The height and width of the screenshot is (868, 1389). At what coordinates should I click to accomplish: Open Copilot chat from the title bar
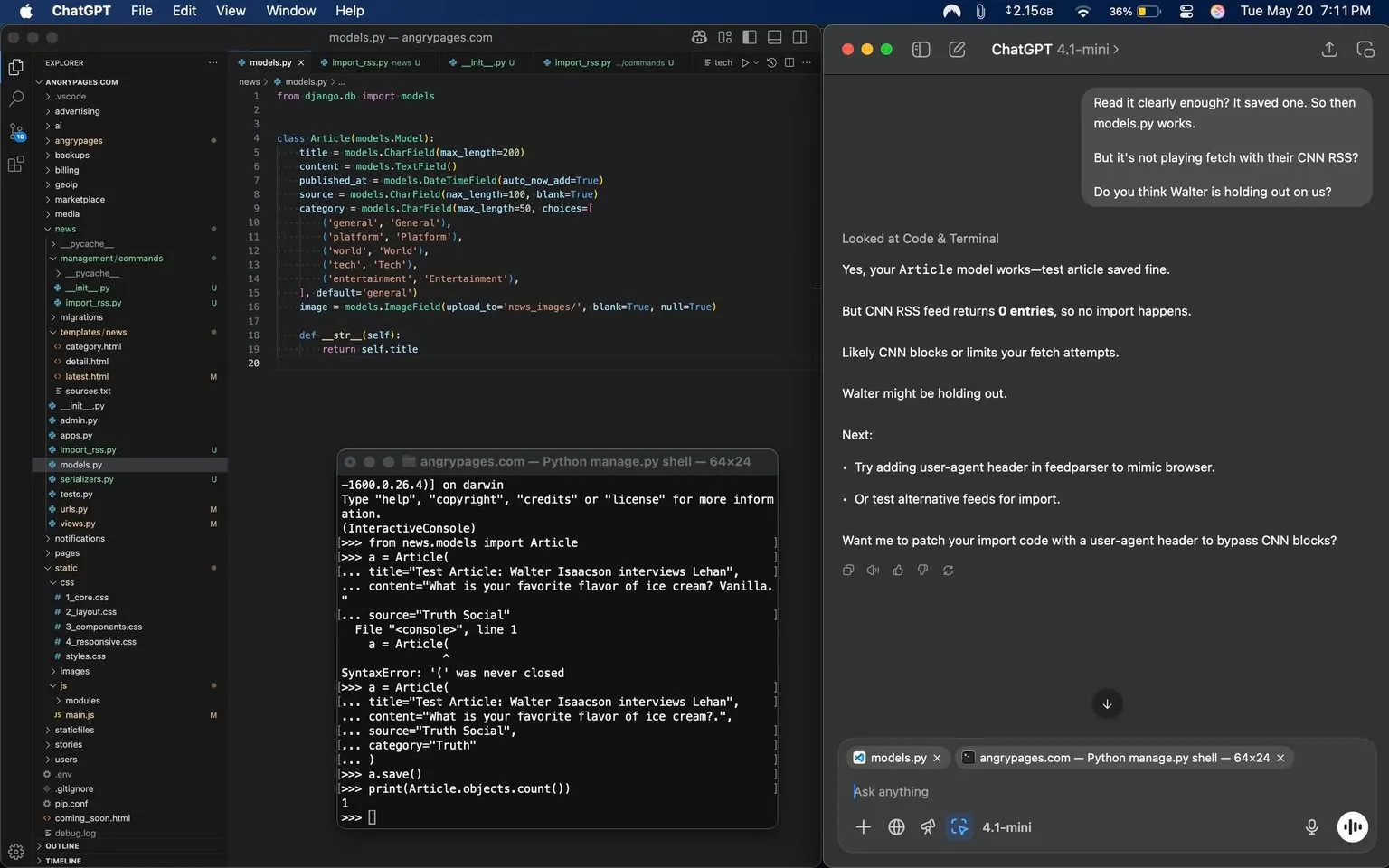pyautogui.click(x=699, y=37)
